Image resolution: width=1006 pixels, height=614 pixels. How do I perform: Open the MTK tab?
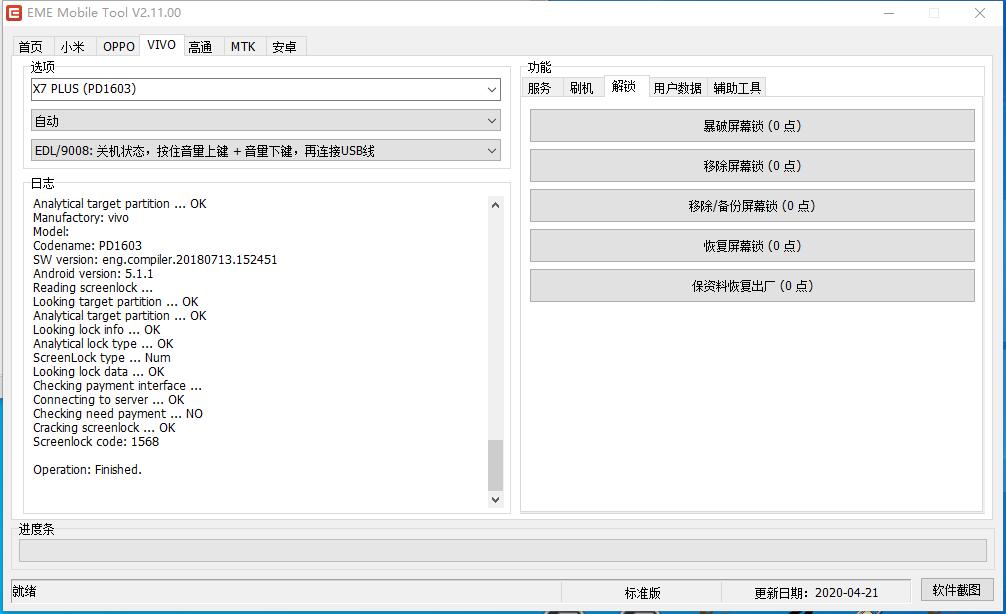coord(243,47)
